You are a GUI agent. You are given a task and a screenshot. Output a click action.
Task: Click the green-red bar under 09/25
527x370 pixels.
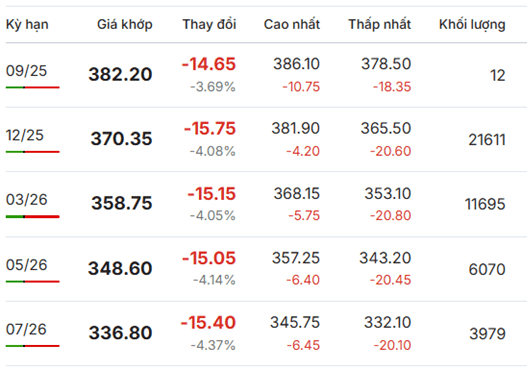point(33,87)
